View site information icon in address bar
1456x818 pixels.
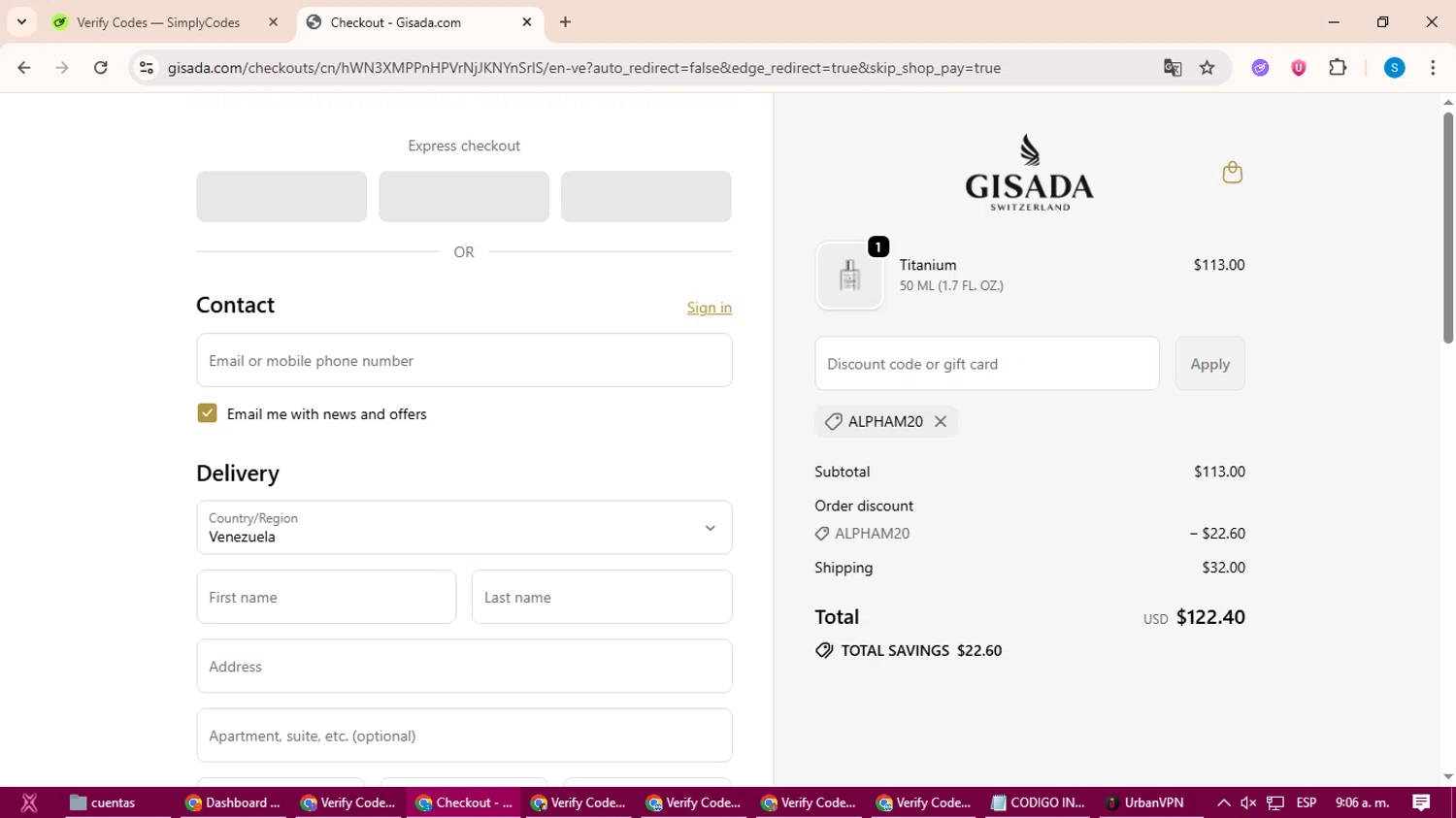(147, 68)
